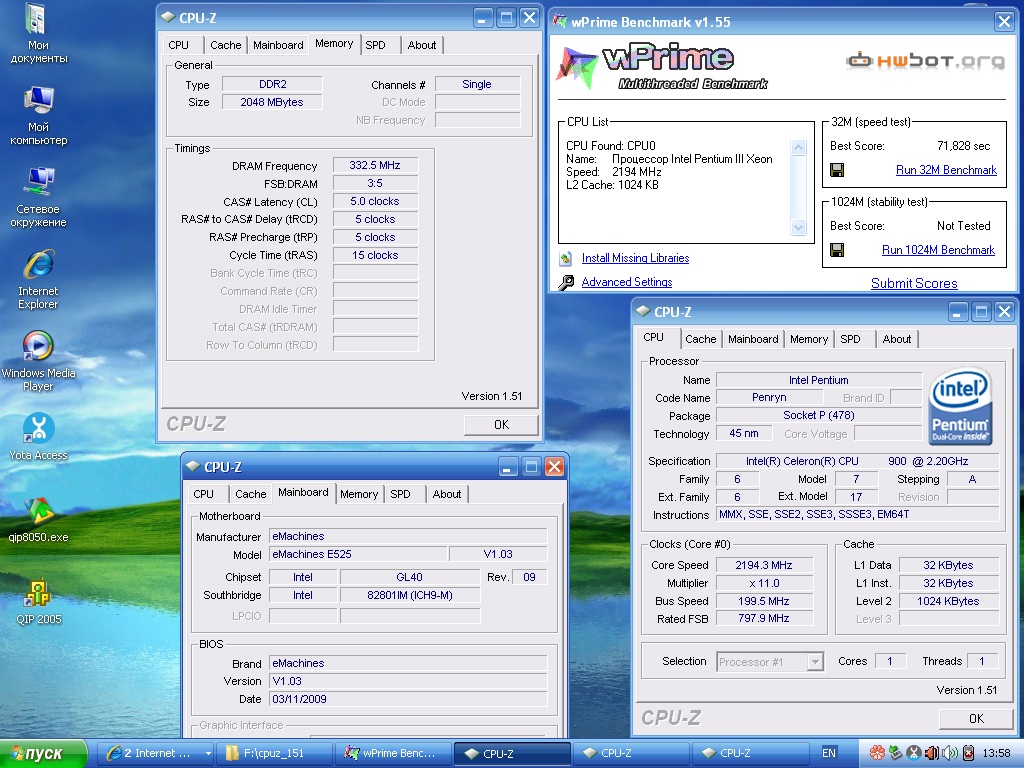Open Memory tab in Mainboard CPU-Z window

pyautogui.click(x=359, y=494)
